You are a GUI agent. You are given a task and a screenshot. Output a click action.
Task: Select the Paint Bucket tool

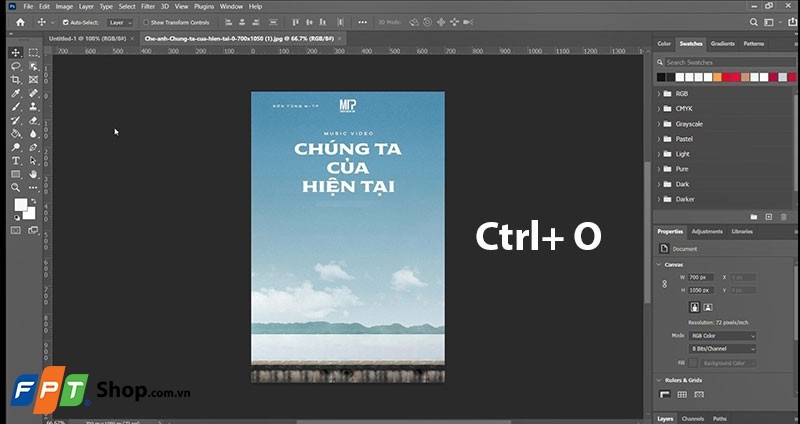point(16,134)
